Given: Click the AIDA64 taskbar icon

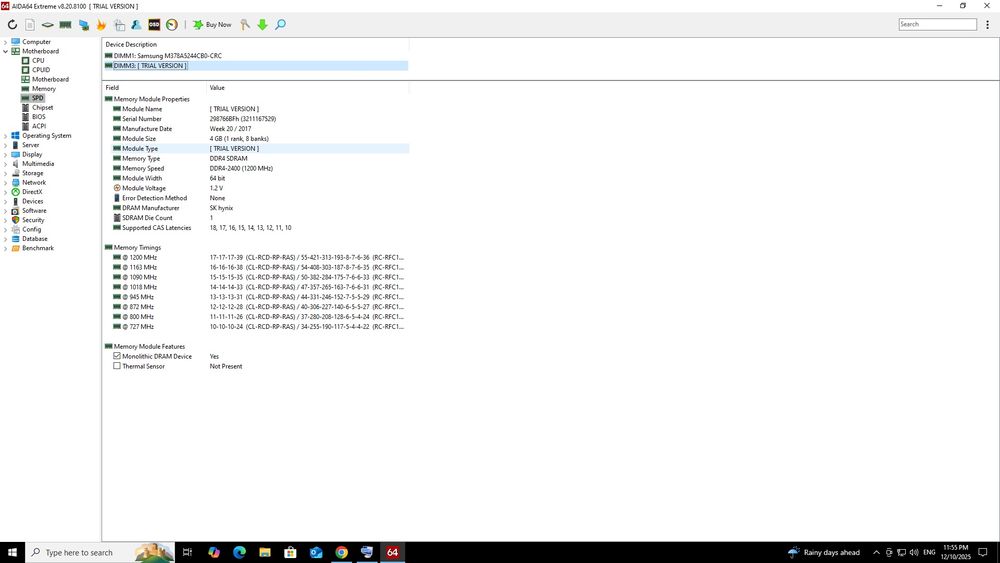Looking at the screenshot, I should pyautogui.click(x=392, y=552).
